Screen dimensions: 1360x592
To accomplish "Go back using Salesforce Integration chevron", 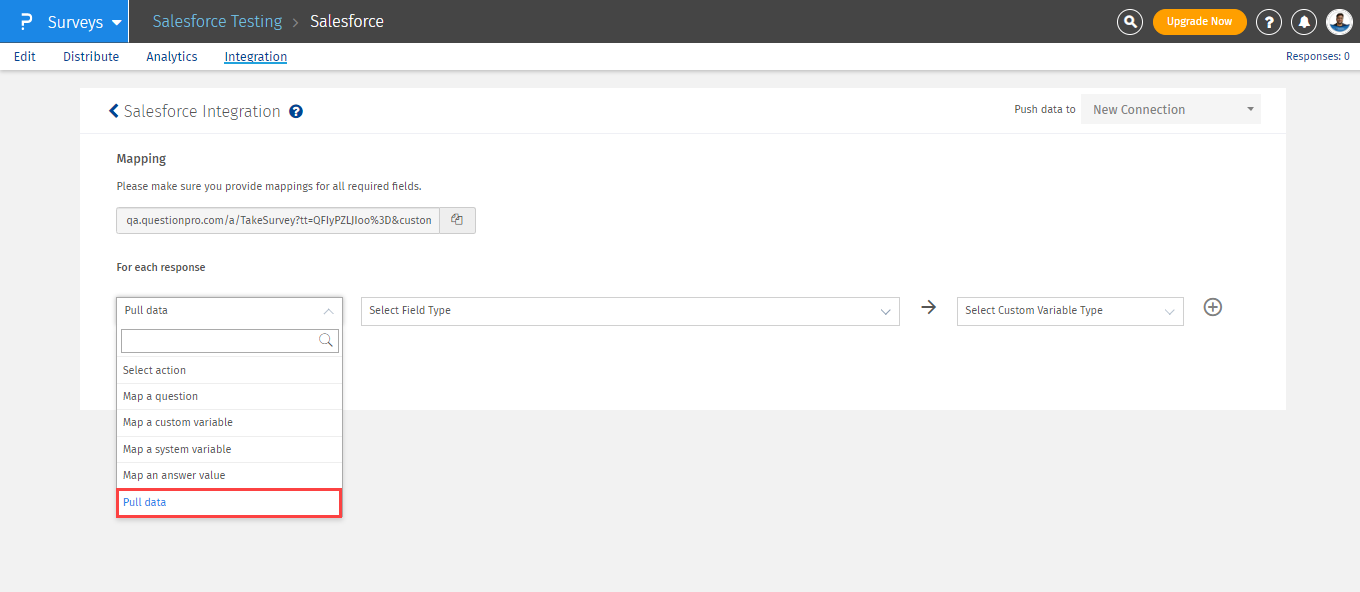I will click(x=114, y=111).
